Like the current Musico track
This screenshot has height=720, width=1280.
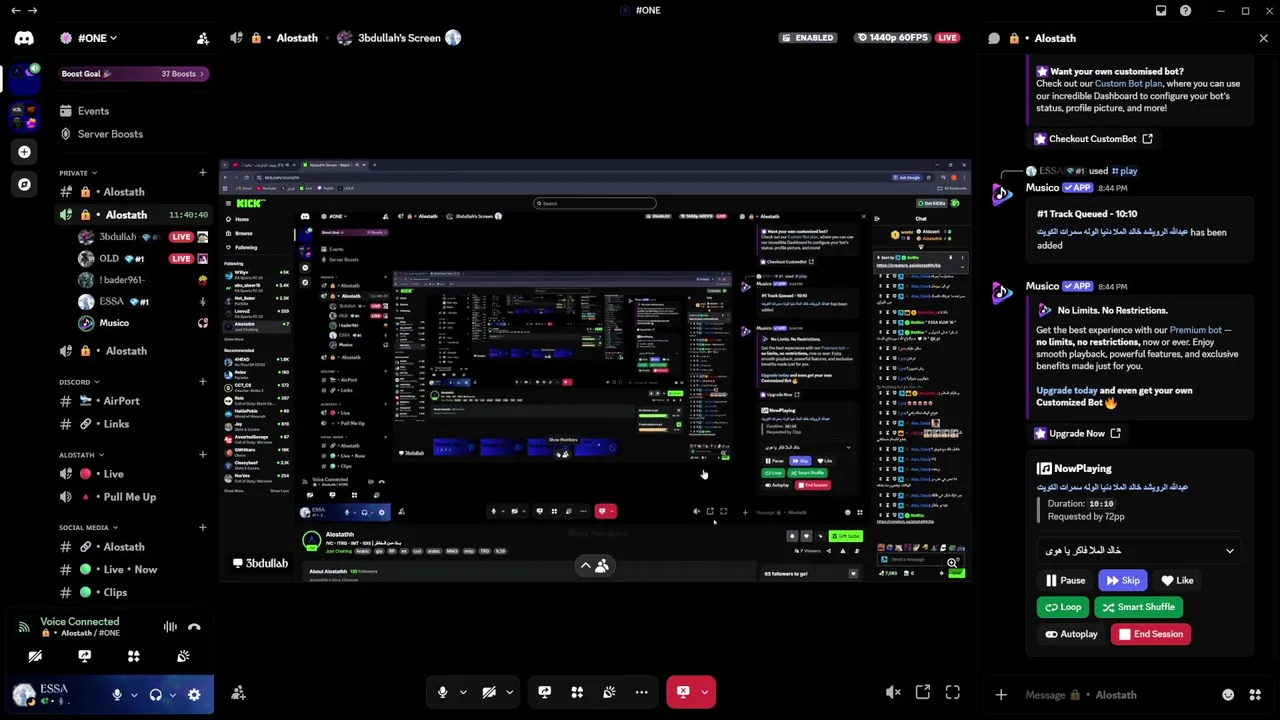[x=1177, y=580]
